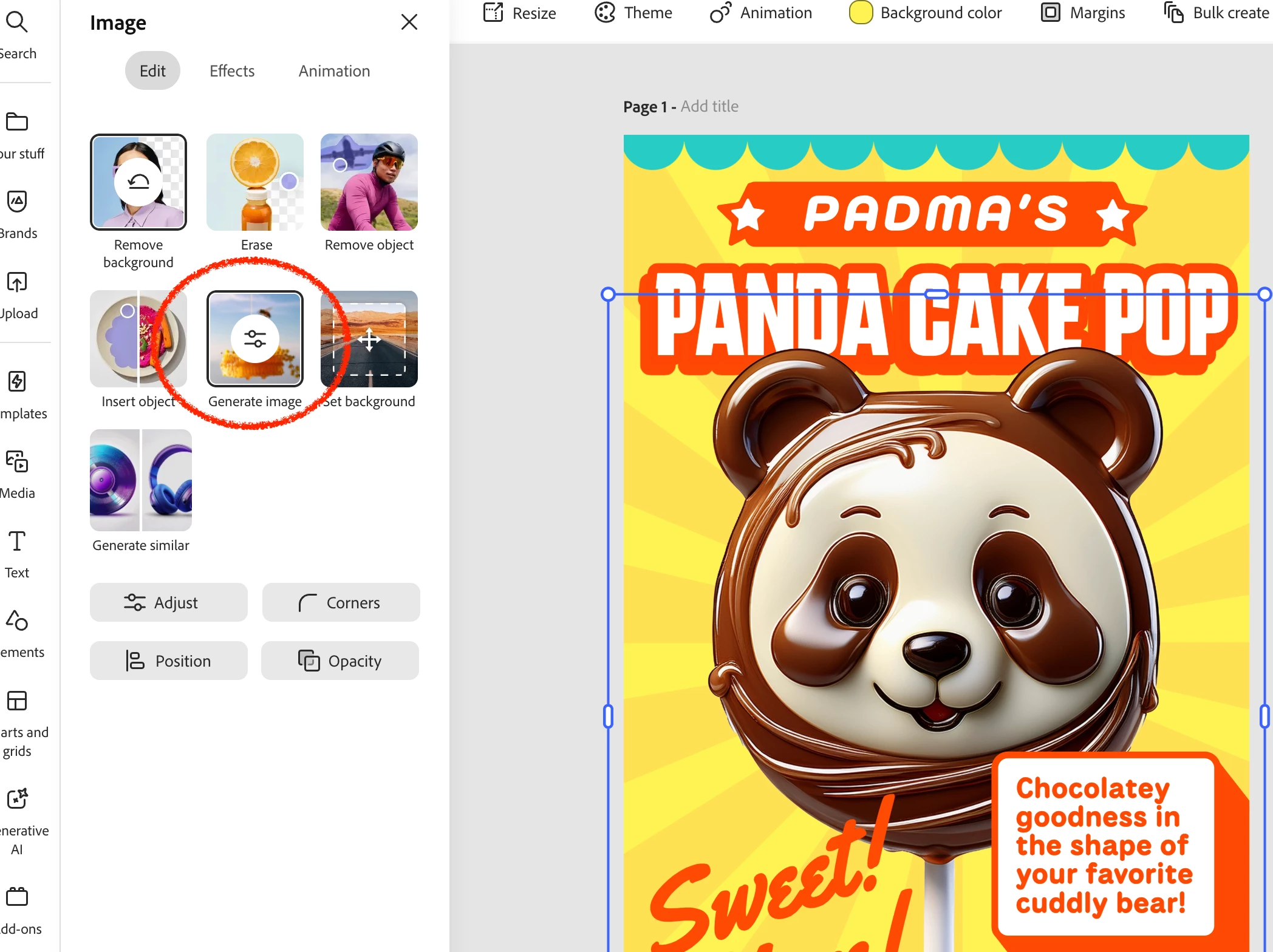
Task: Switch to the Effects tab
Action: [x=232, y=71]
